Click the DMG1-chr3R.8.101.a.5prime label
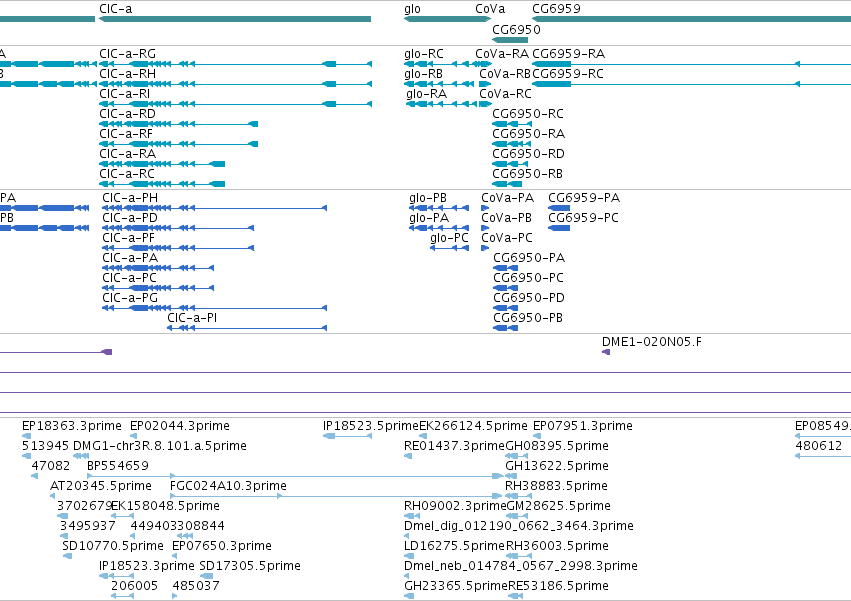851x601 pixels. (160, 446)
